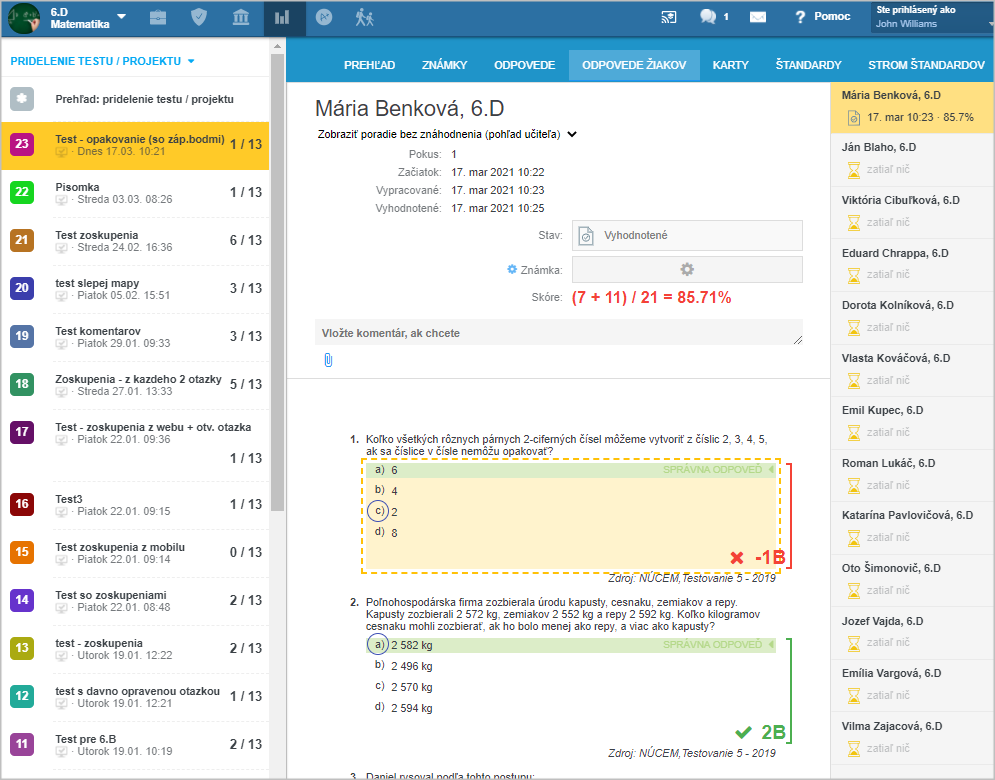Open the Strom štandardov tab

click(x=926, y=65)
